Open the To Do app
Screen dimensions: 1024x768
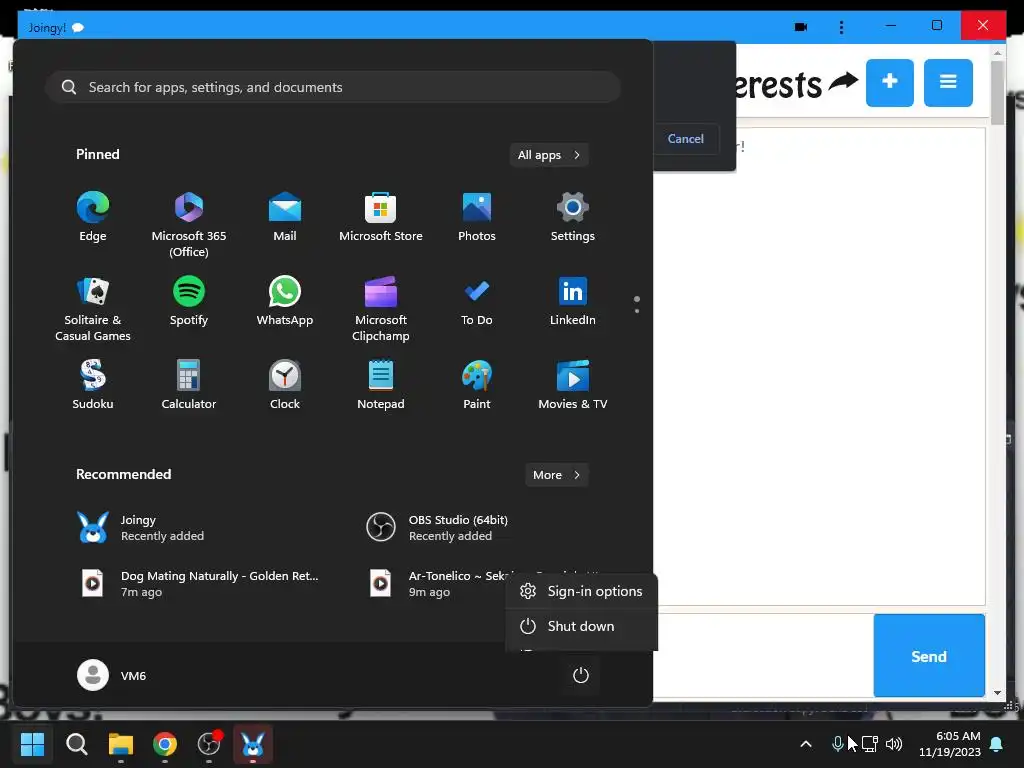coord(477,301)
